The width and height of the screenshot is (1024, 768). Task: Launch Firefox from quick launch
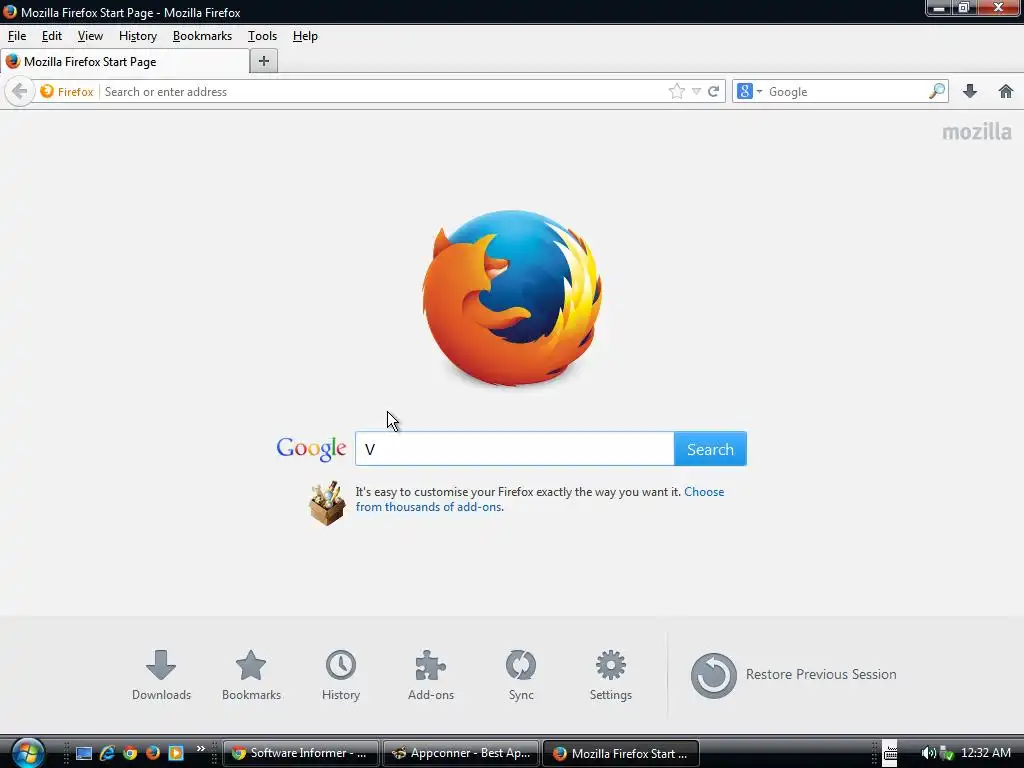point(153,753)
